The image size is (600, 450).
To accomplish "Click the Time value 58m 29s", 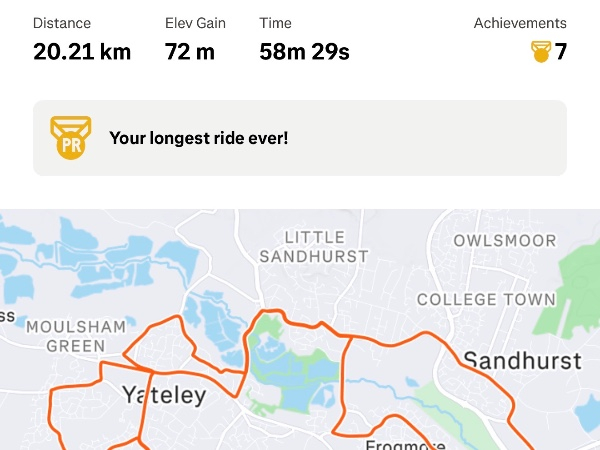I will click(304, 51).
